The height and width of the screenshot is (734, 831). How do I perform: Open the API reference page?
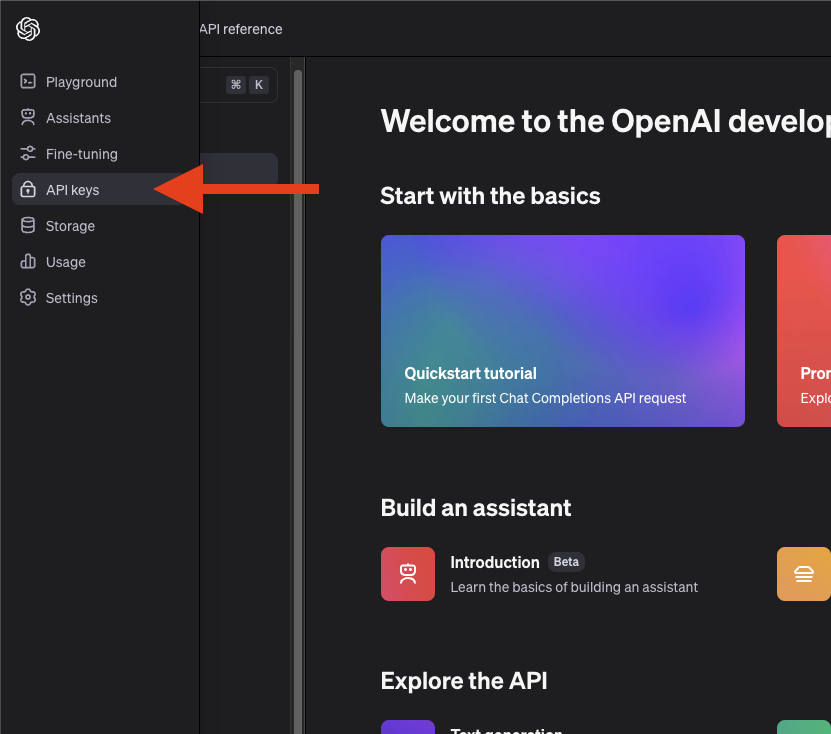point(240,29)
